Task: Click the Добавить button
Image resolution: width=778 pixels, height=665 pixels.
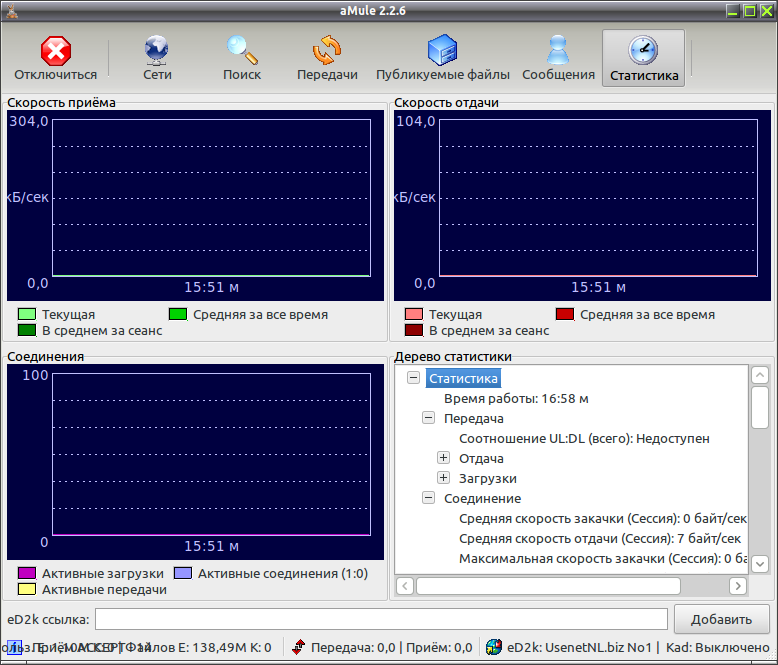Action: point(721,619)
